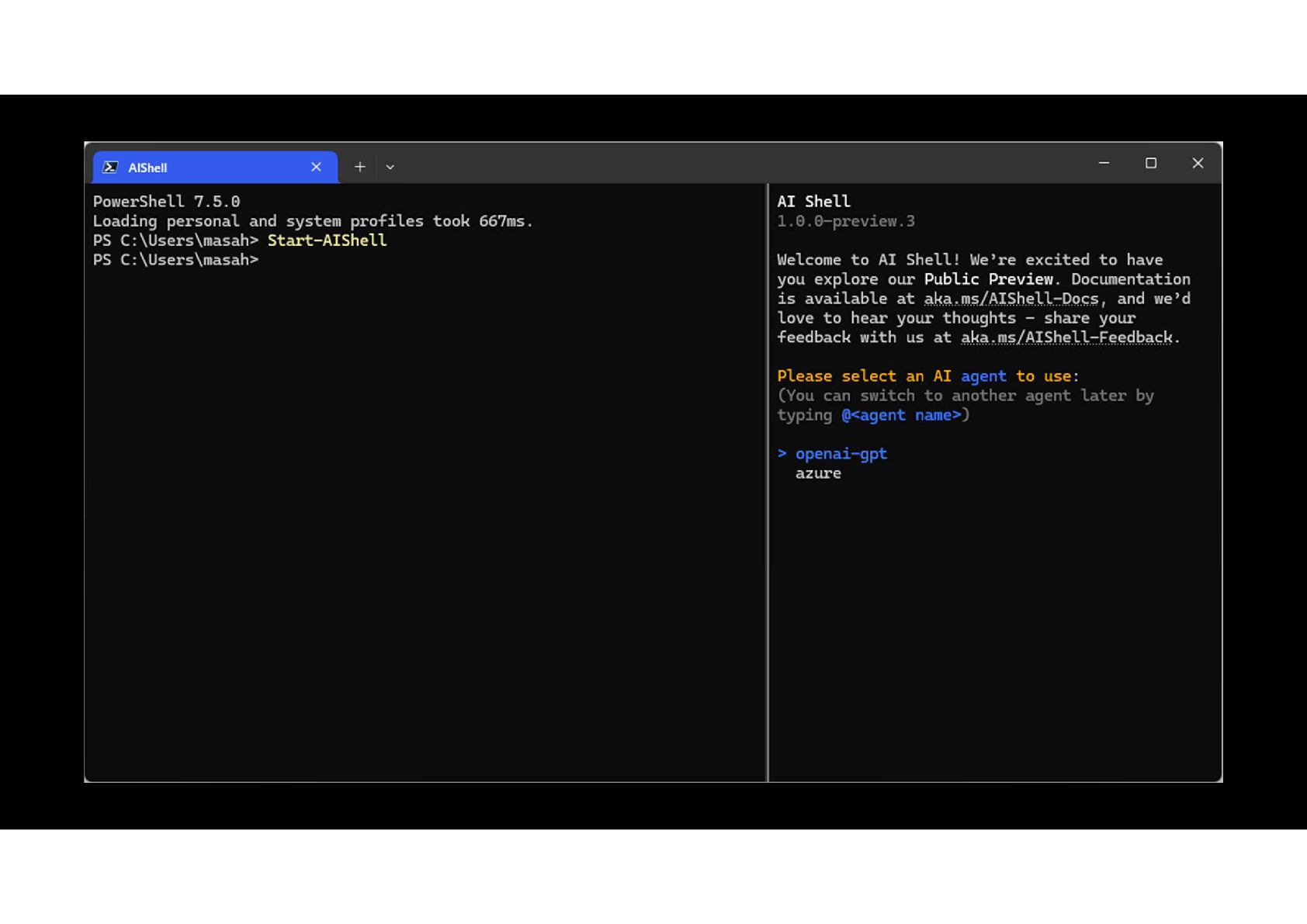The height and width of the screenshot is (924, 1307).
Task: Open a new terminal tab
Action: pos(360,167)
